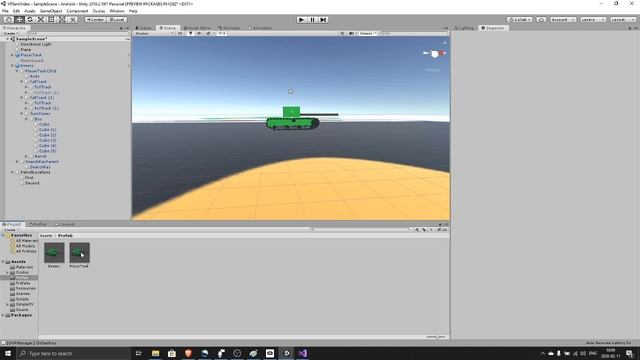Toggle pivot Center button
640x360 pixels.
[95, 20]
